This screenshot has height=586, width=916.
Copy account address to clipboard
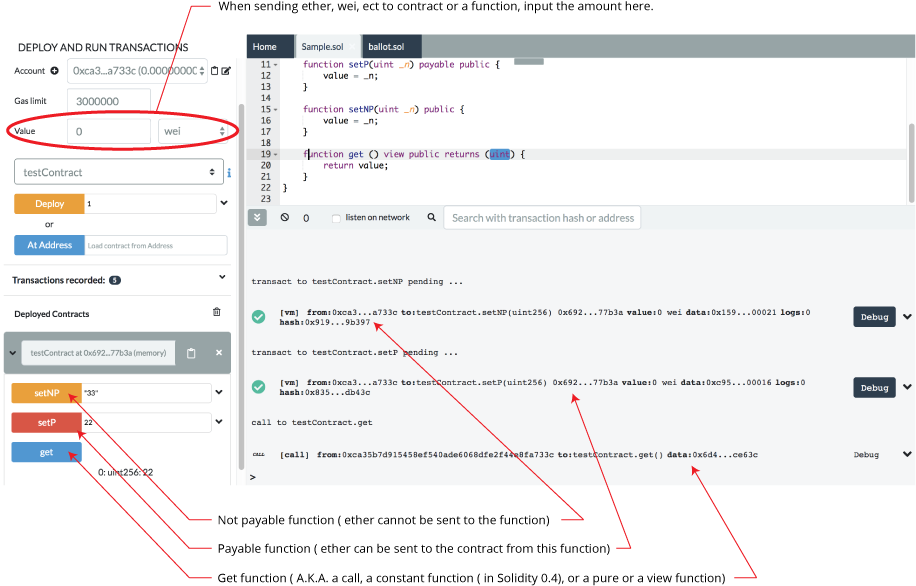click(214, 71)
